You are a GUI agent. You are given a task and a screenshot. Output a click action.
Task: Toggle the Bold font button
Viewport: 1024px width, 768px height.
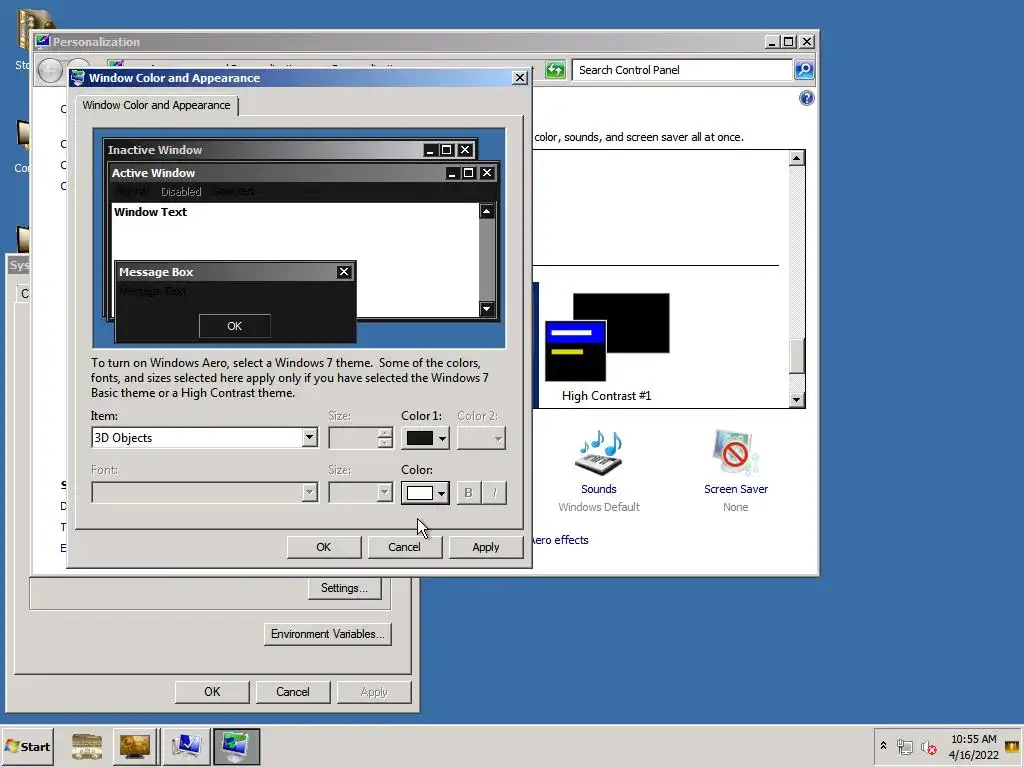point(468,493)
